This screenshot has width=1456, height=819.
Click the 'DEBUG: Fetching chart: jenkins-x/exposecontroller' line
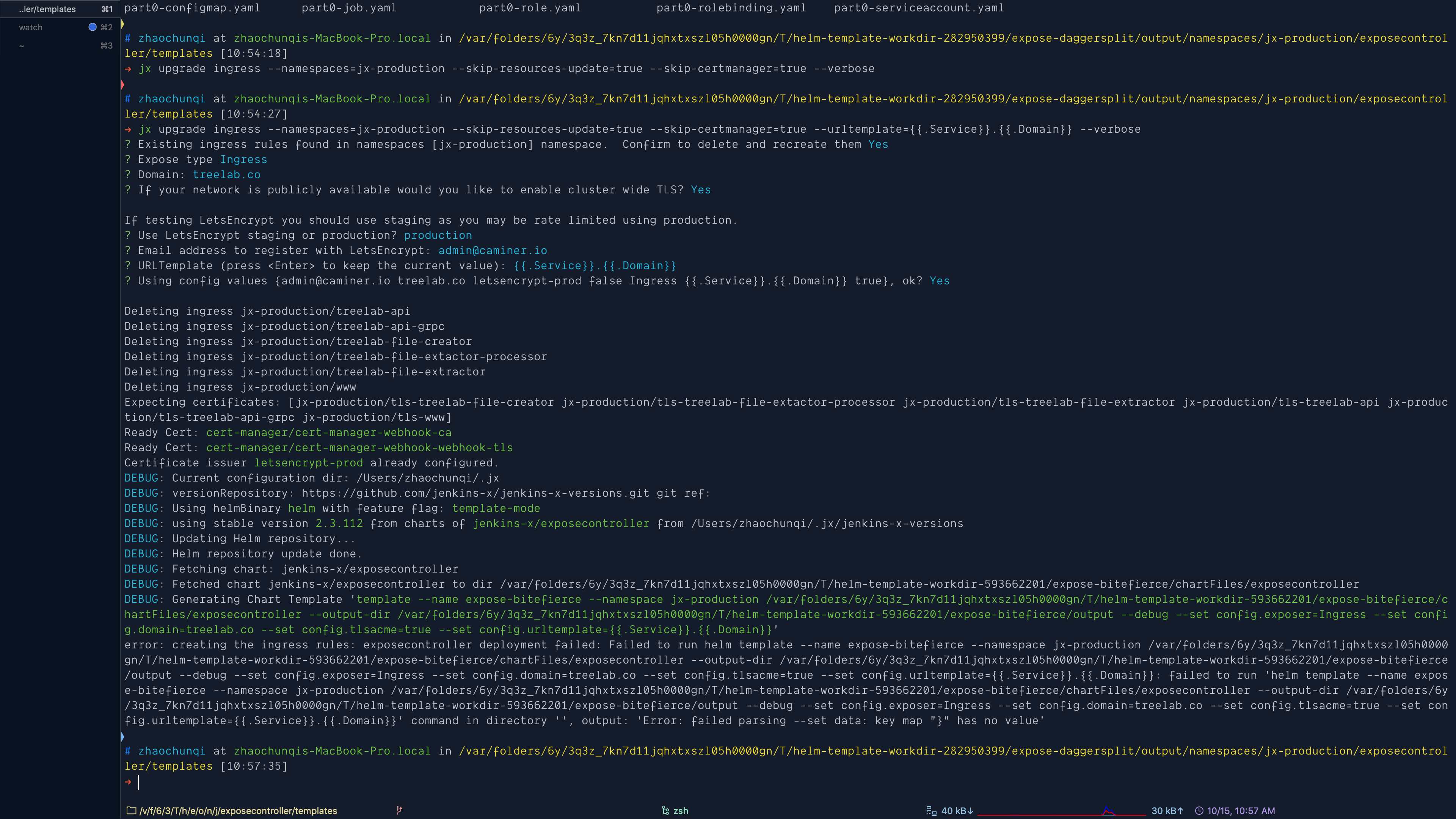pos(291,569)
